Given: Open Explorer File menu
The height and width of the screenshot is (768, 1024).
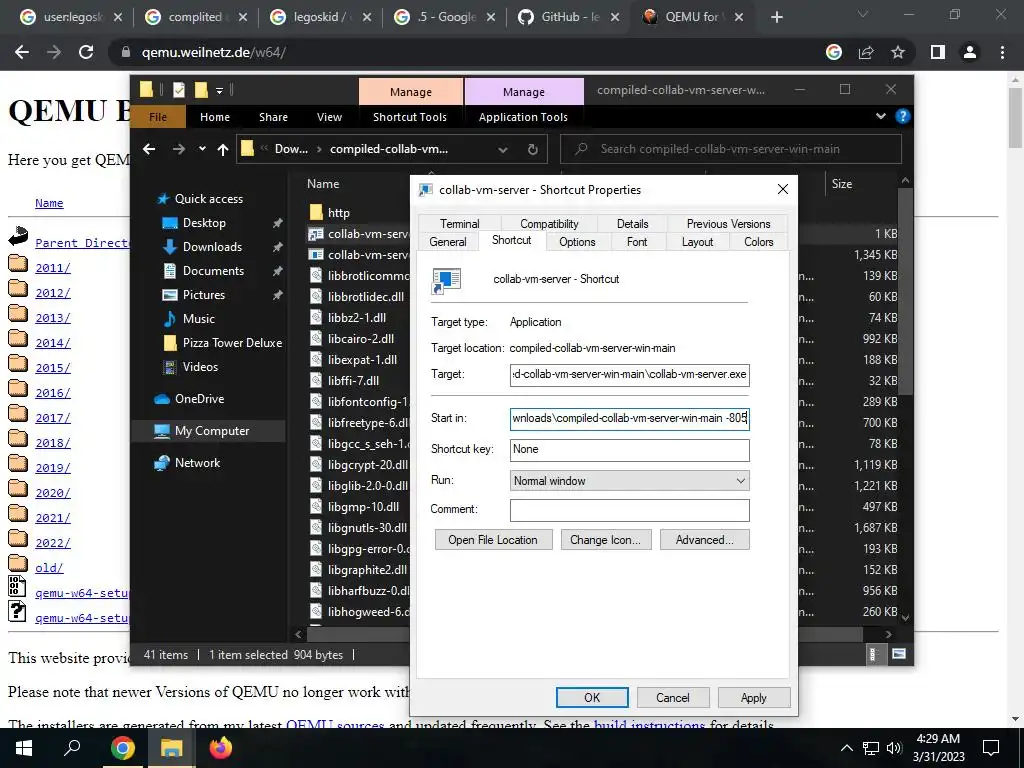Looking at the screenshot, I should tap(158, 117).
